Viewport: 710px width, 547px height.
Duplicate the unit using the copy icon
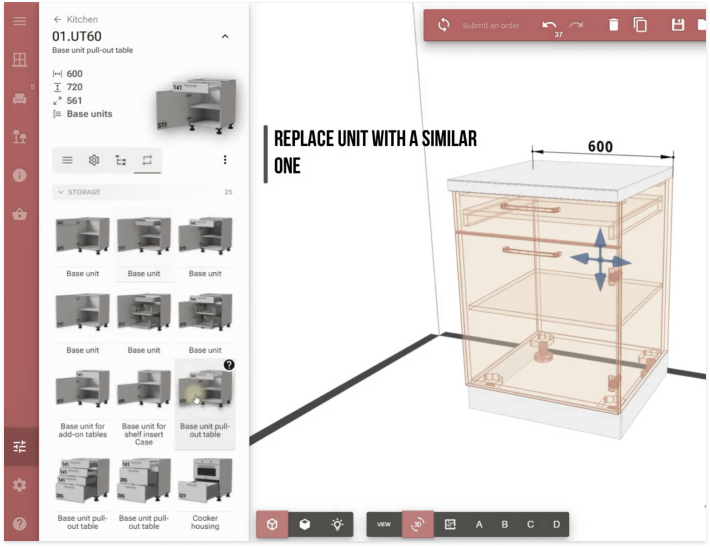tap(641, 25)
